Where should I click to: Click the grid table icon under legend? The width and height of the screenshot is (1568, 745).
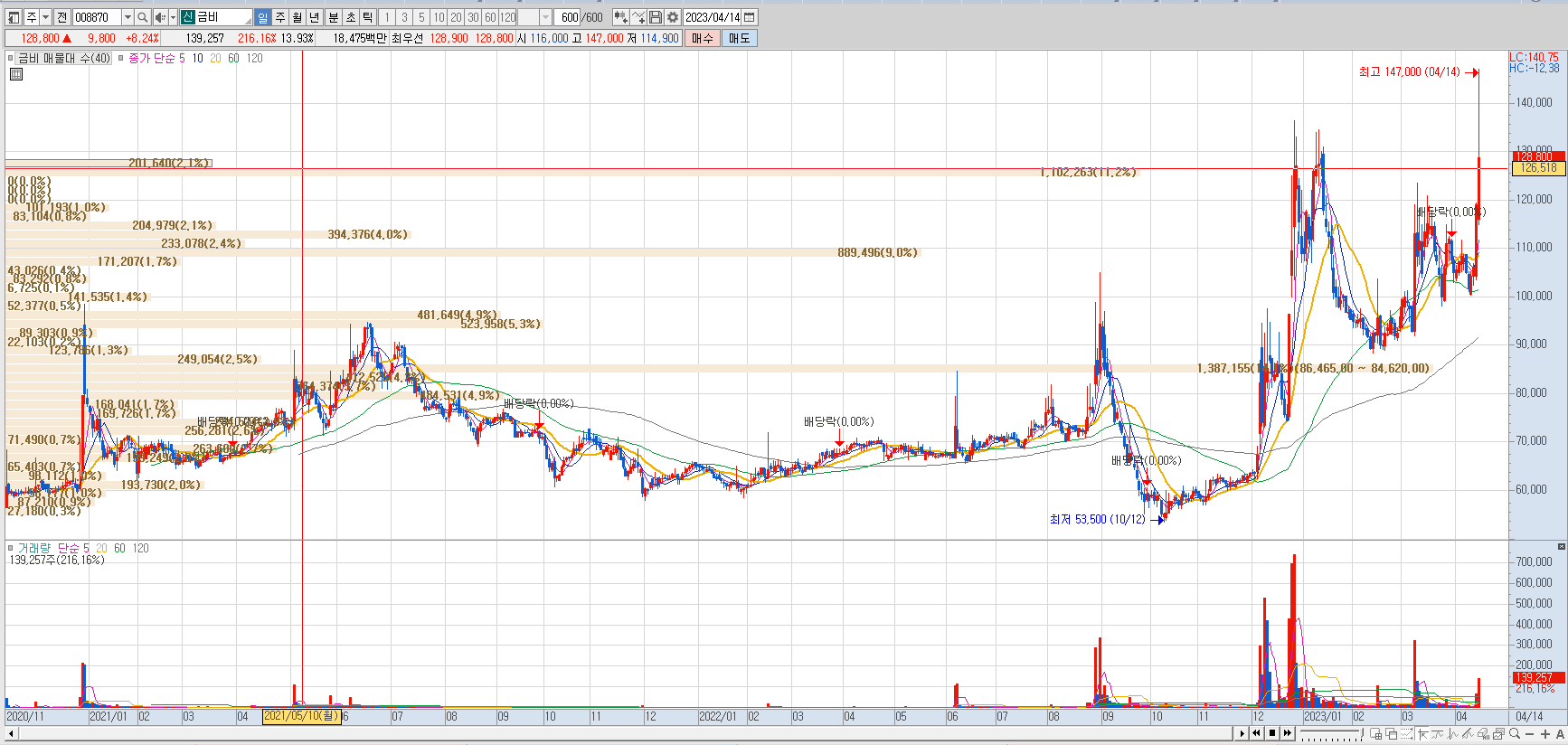15,74
